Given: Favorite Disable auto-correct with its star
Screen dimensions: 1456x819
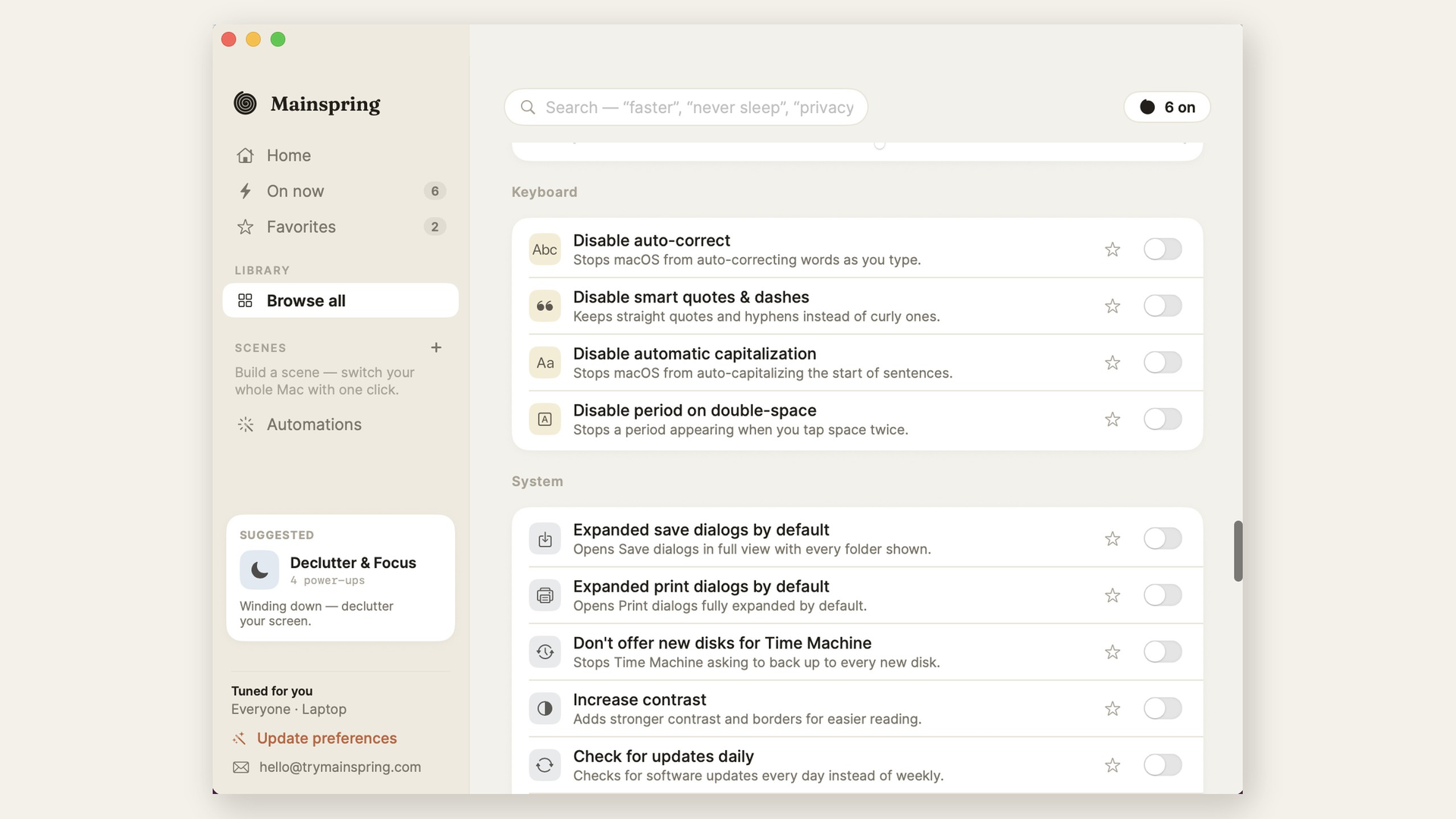Looking at the screenshot, I should point(1112,249).
